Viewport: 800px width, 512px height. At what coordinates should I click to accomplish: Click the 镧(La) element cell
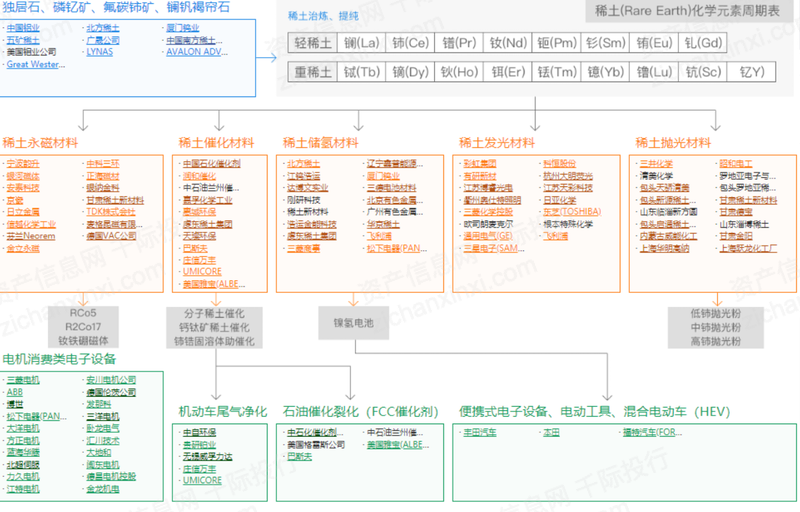coord(362,43)
